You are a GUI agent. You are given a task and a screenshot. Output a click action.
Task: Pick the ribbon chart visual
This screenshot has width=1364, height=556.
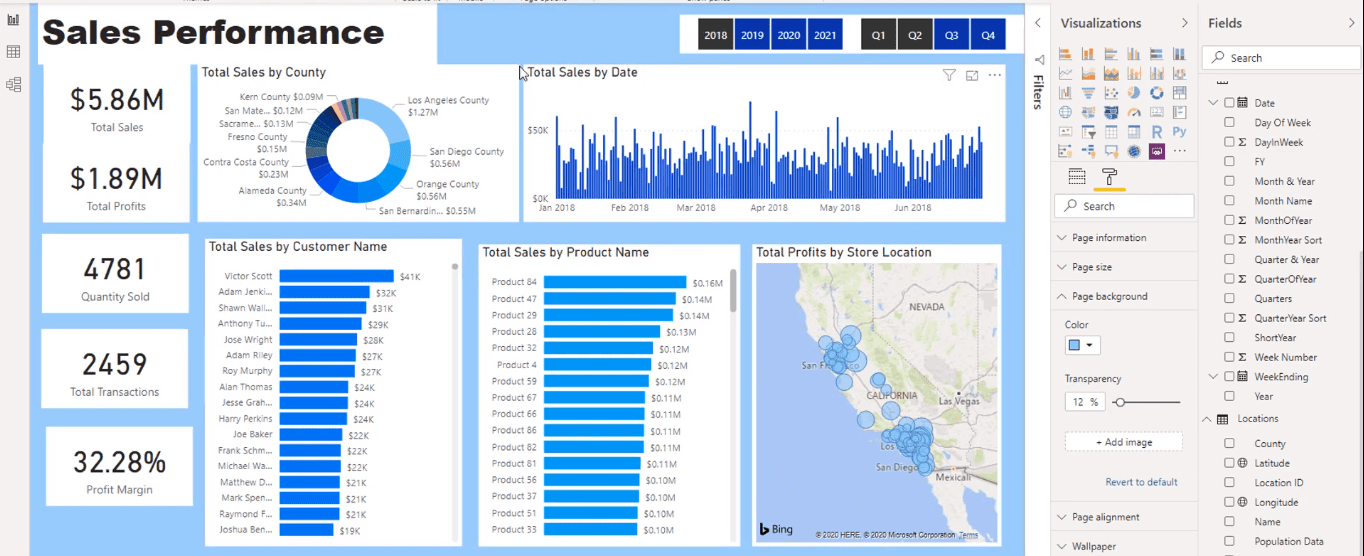1180,73
